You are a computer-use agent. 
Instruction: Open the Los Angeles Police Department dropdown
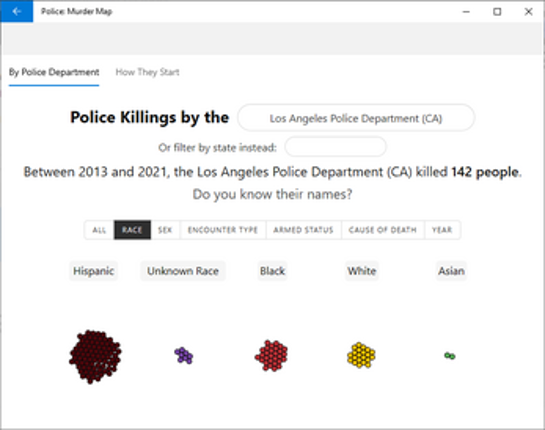[x=356, y=118]
